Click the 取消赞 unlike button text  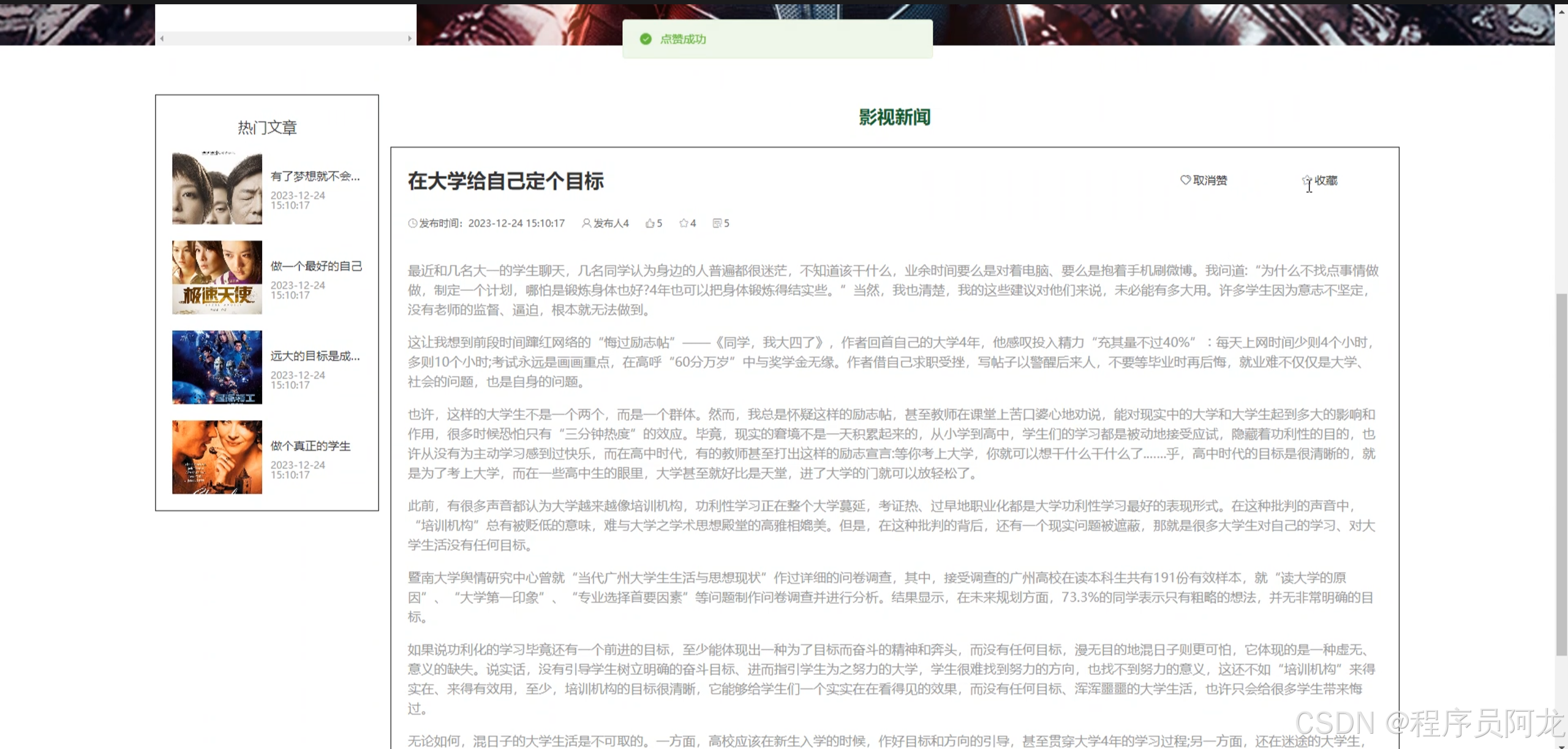[x=1210, y=181]
